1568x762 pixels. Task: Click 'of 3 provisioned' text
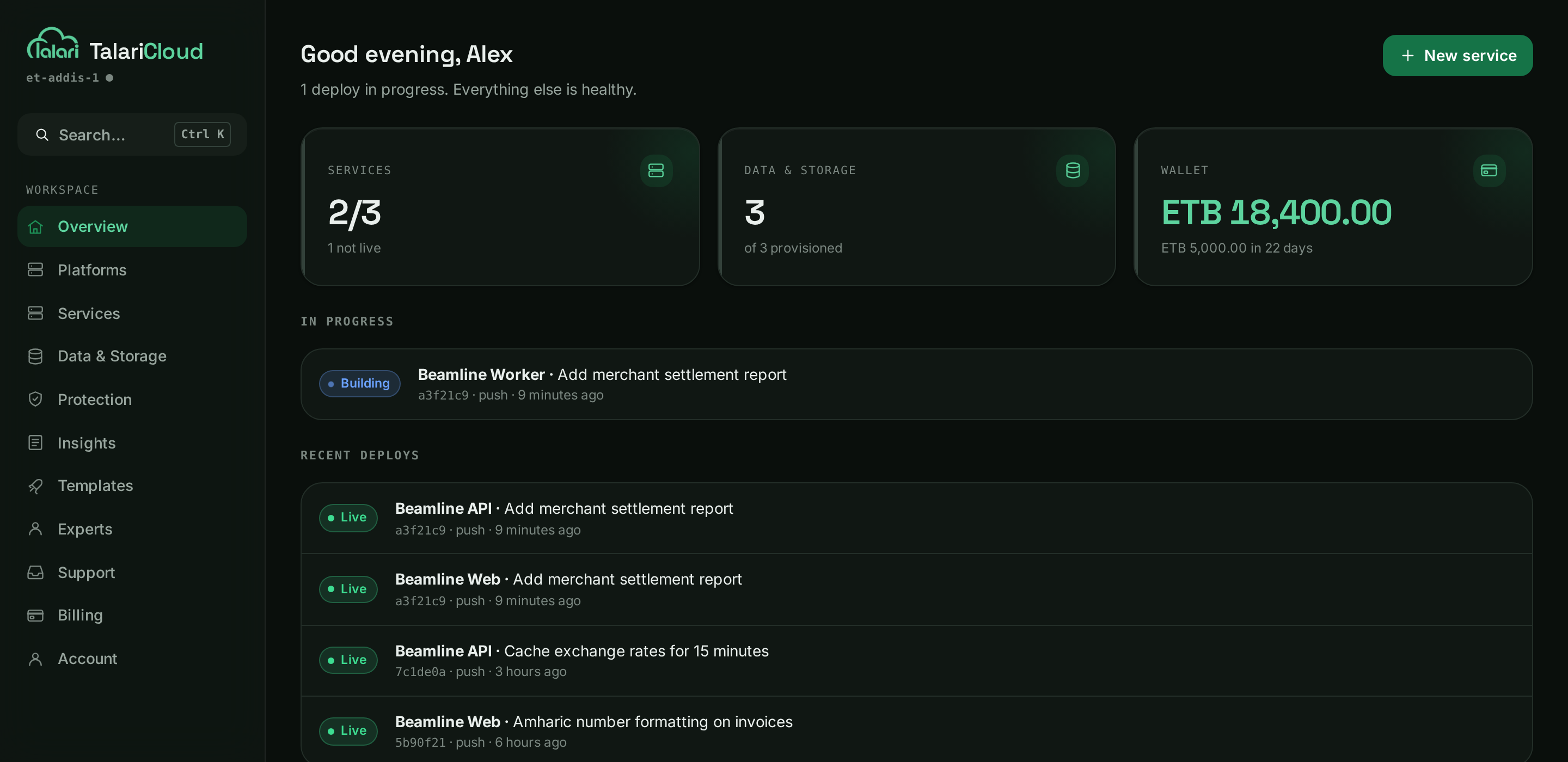click(x=793, y=248)
